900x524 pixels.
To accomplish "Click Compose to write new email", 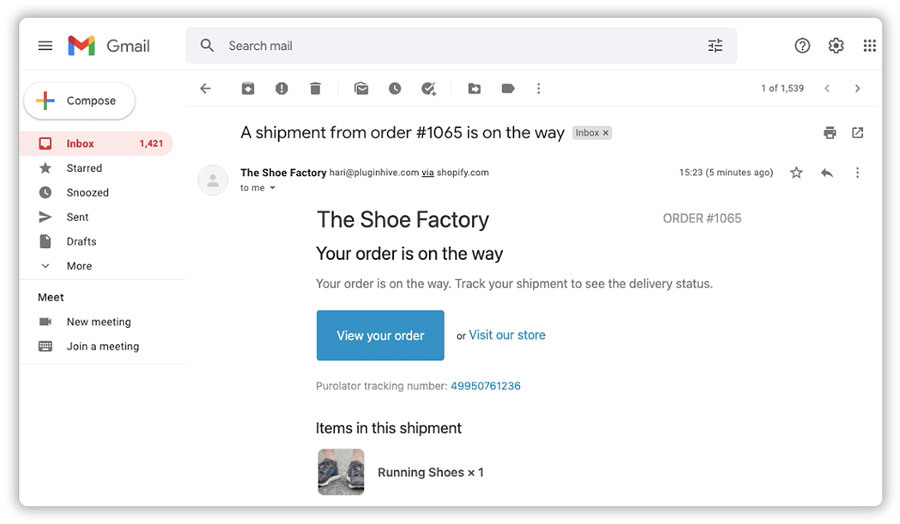I will (x=79, y=100).
